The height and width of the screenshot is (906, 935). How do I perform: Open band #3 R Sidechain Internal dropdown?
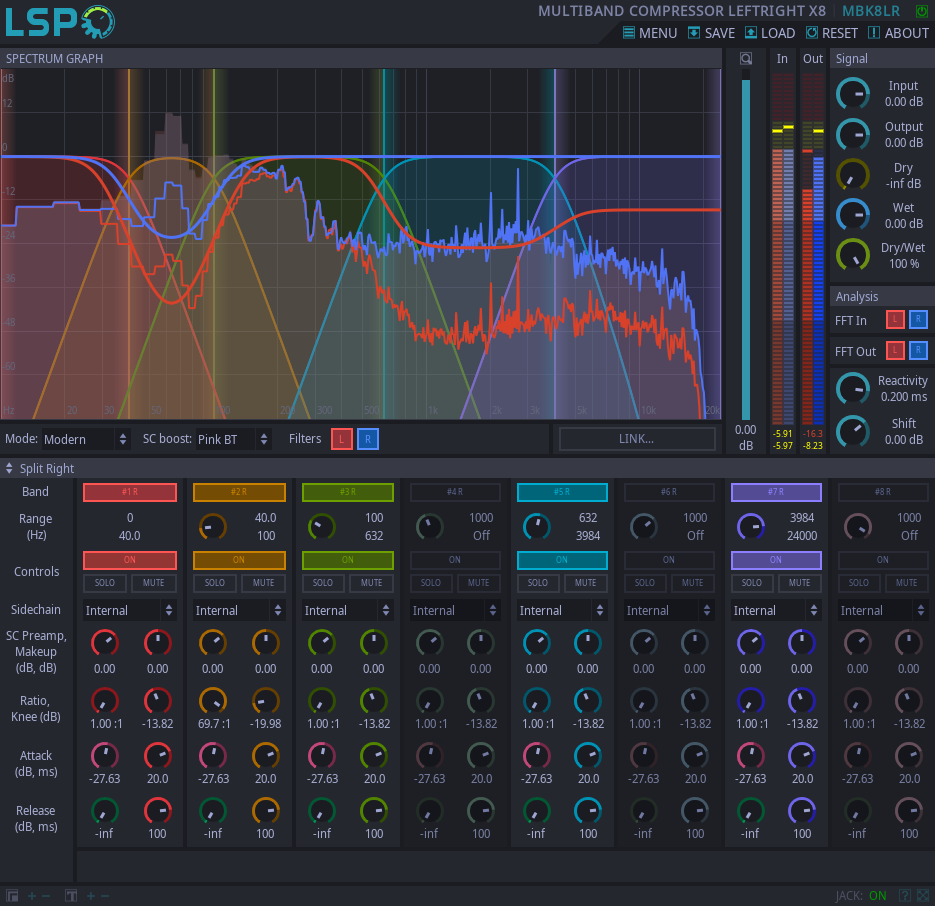point(348,610)
